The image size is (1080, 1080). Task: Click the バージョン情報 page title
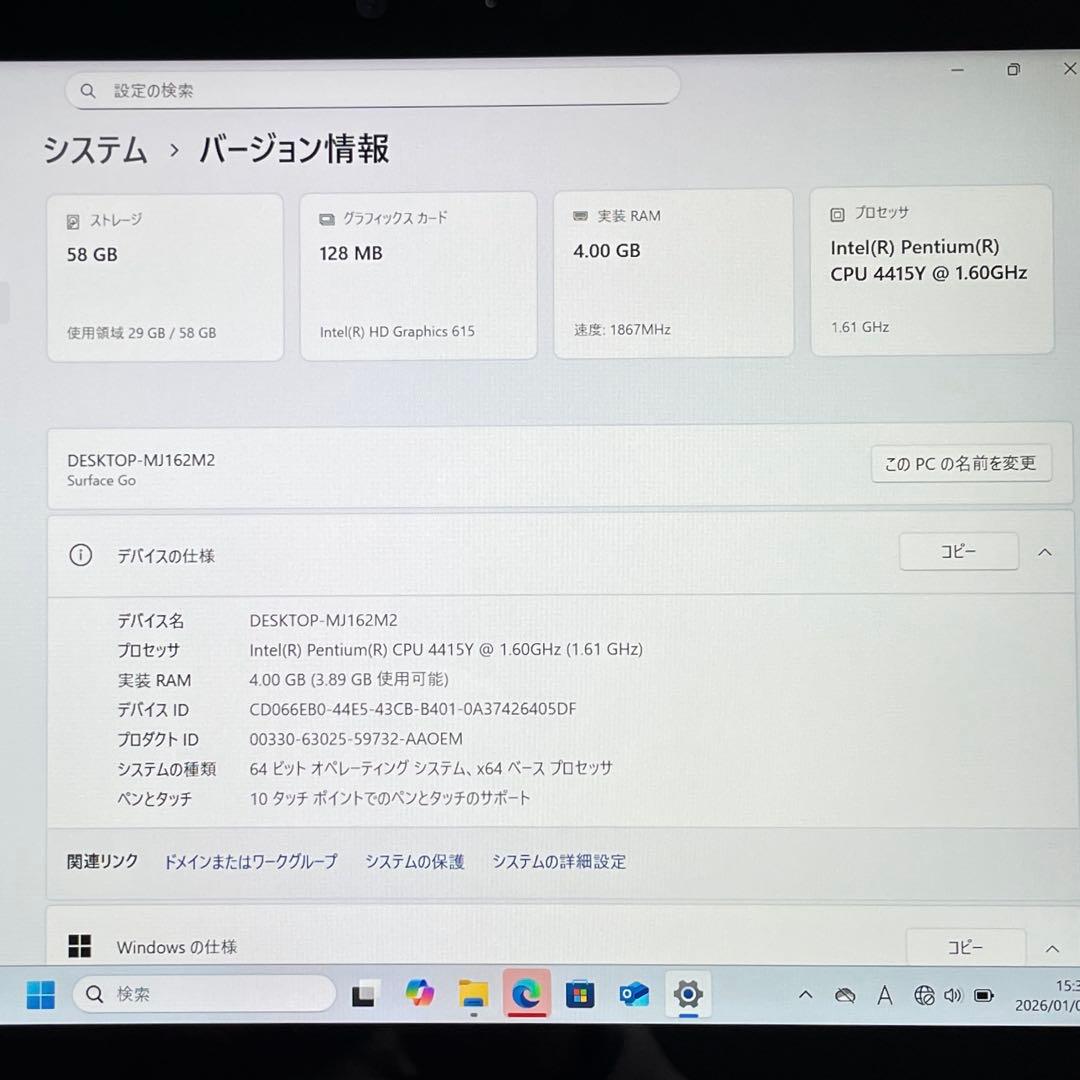(294, 149)
